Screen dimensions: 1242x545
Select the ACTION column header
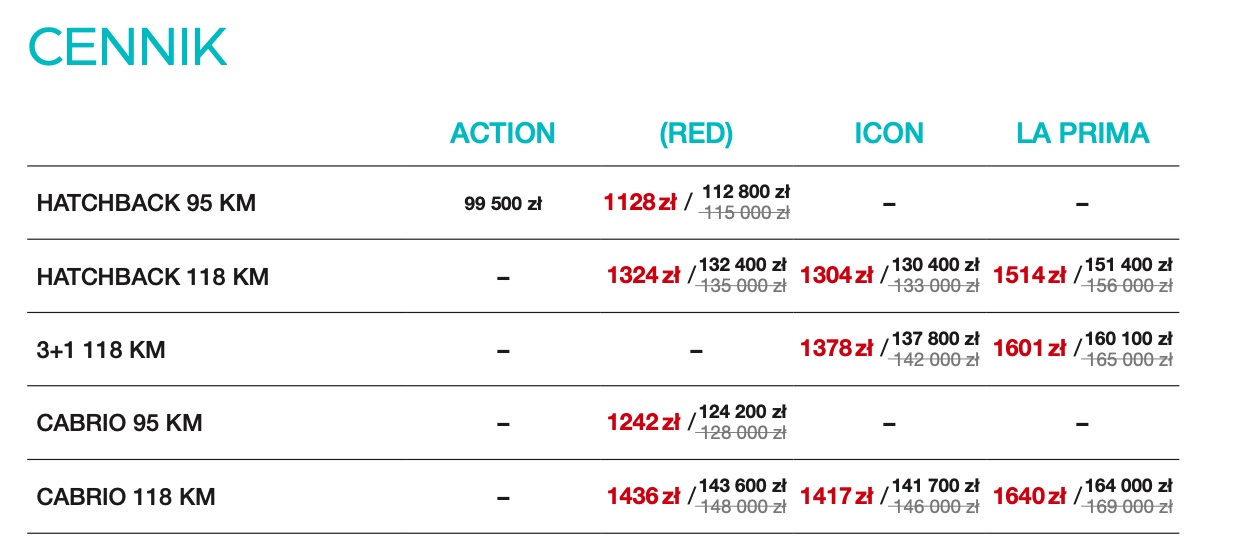point(502,133)
